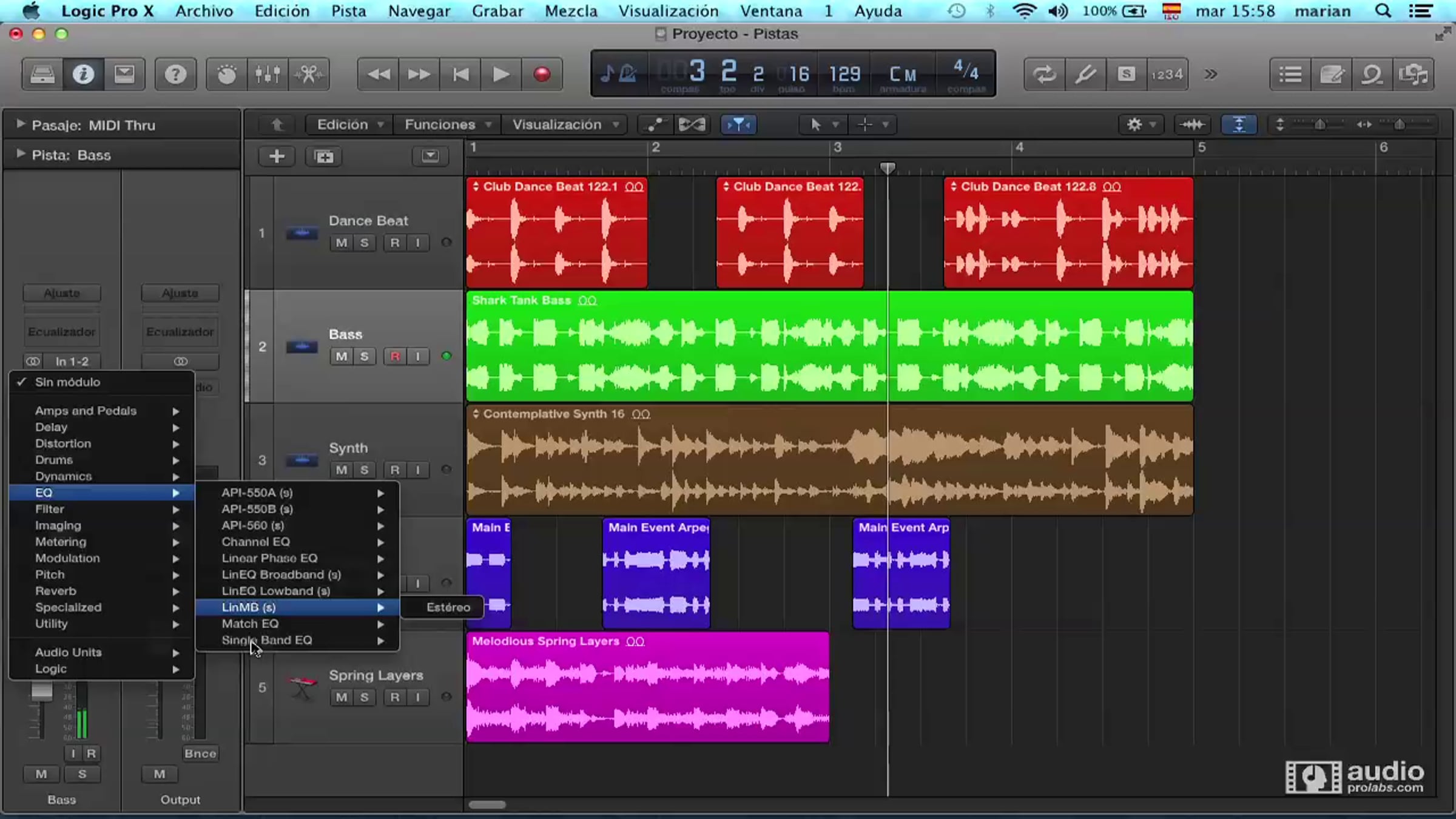Open the Mezcla menu in menu bar
This screenshot has width=1456, height=819.
(570, 11)
